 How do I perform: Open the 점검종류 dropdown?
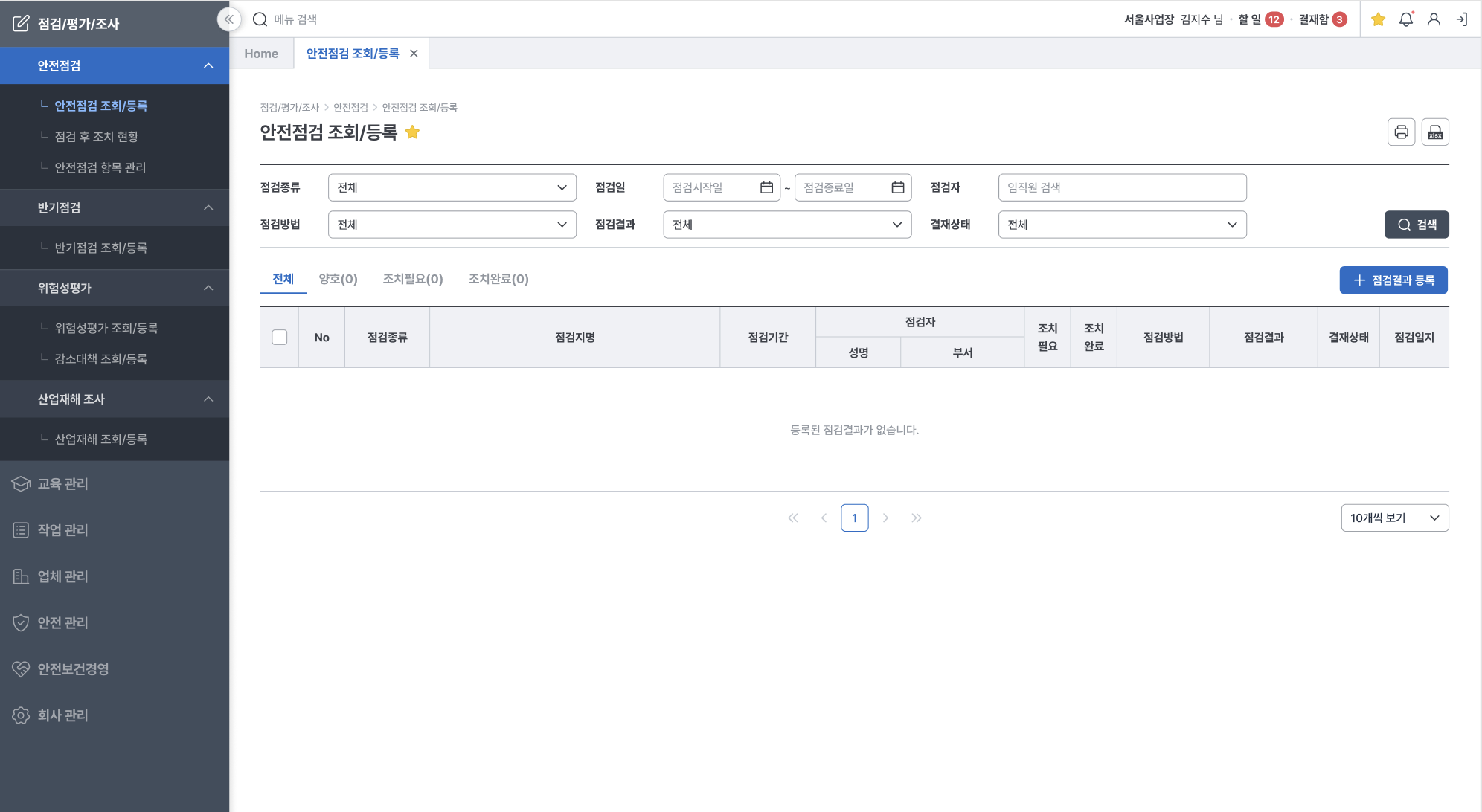click(452, 187)
